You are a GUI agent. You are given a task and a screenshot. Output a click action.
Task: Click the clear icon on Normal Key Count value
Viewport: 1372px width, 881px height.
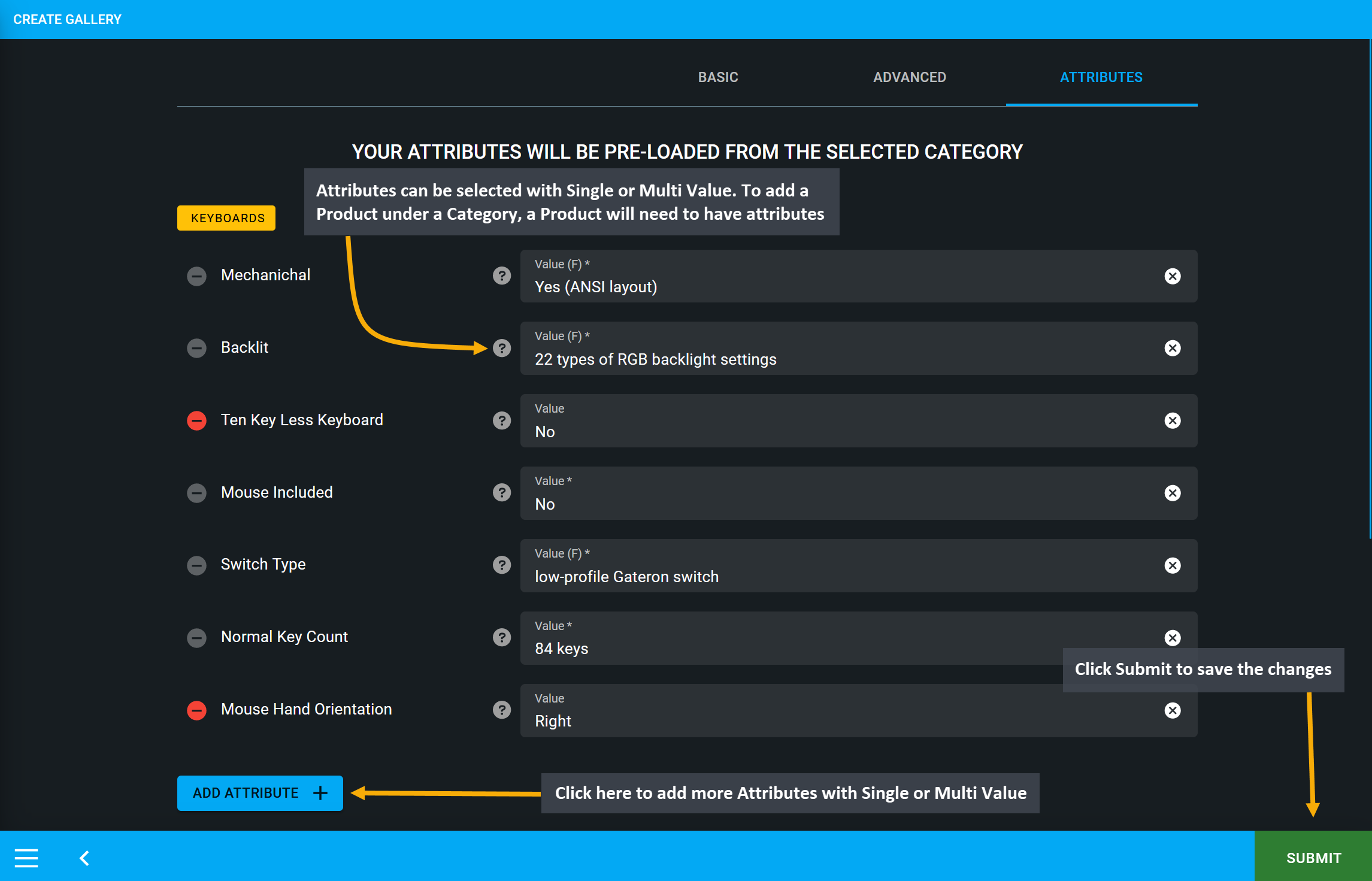coord(1172,637)
